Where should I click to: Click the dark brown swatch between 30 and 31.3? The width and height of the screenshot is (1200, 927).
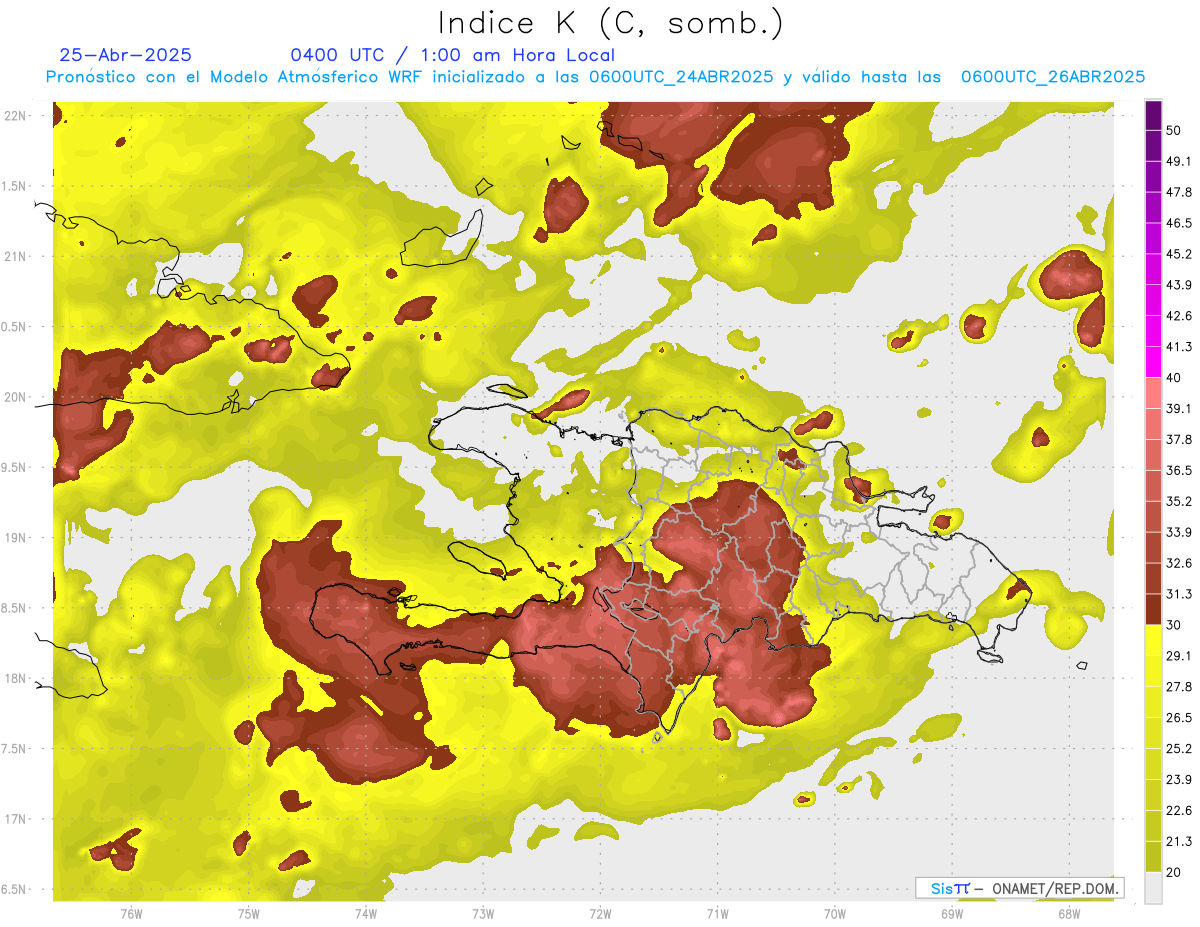click(x=1154, y=609)
